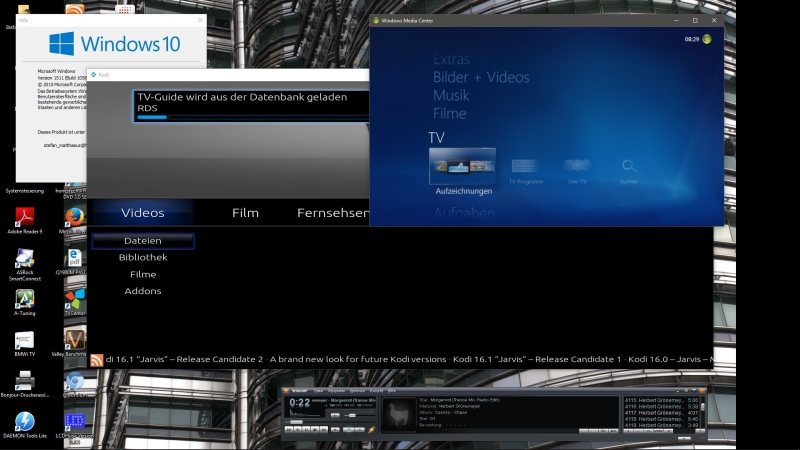
Task: Select playlist track 4117 in Winamp
Action: [x=662, y=413]
